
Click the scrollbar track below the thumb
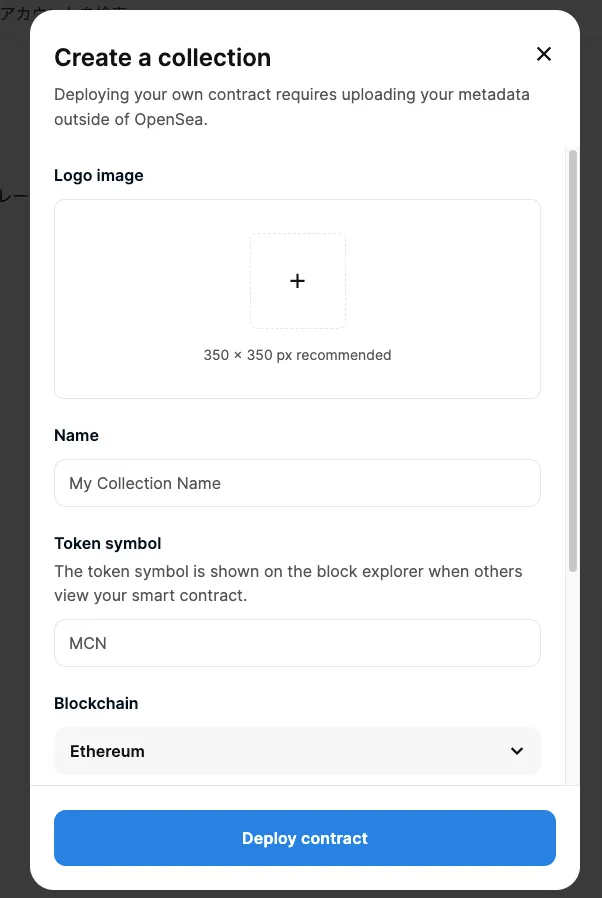click(x=573, y=680)
